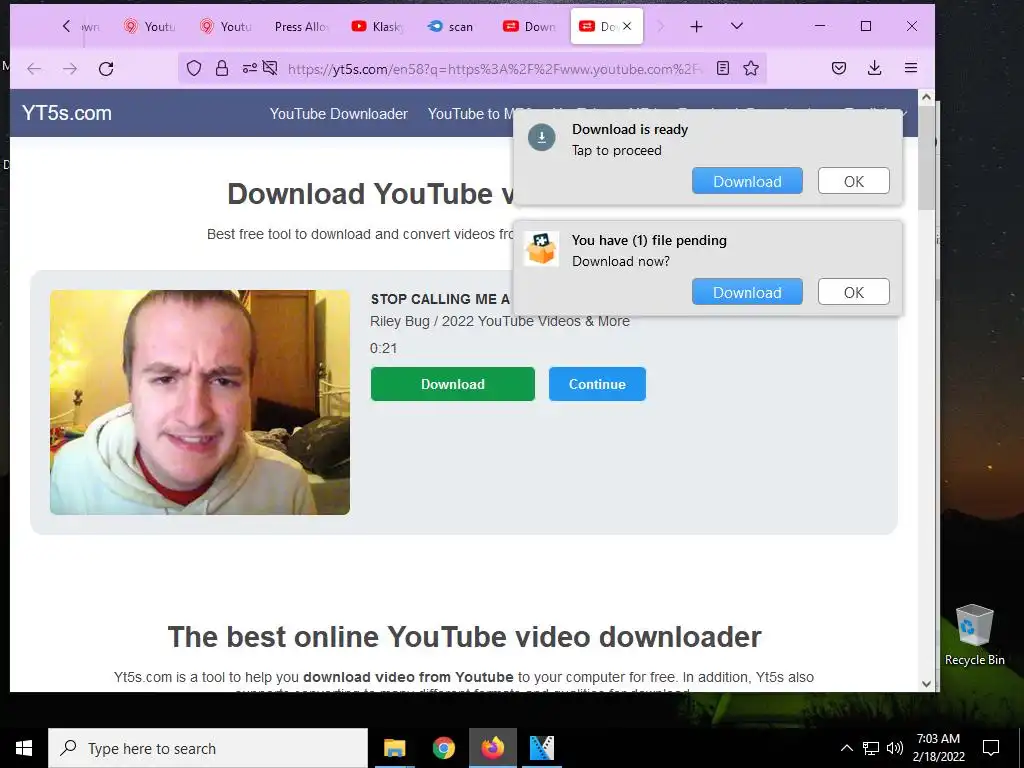
Task: Switch to the scan tab
Action: (x=451, y=27)
